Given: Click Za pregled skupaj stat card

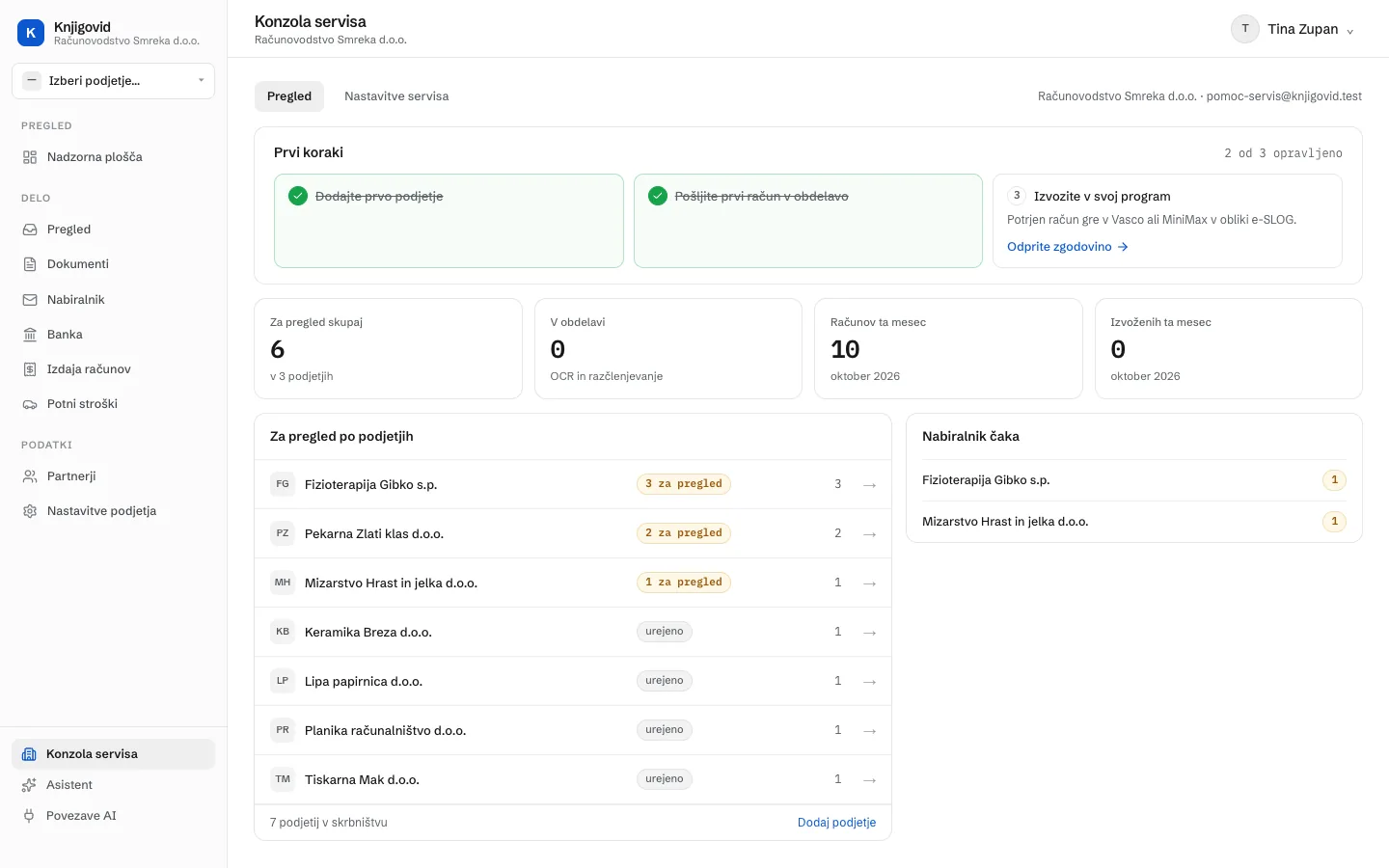Looking at the screenshot, I should click(x=389, y=348).
